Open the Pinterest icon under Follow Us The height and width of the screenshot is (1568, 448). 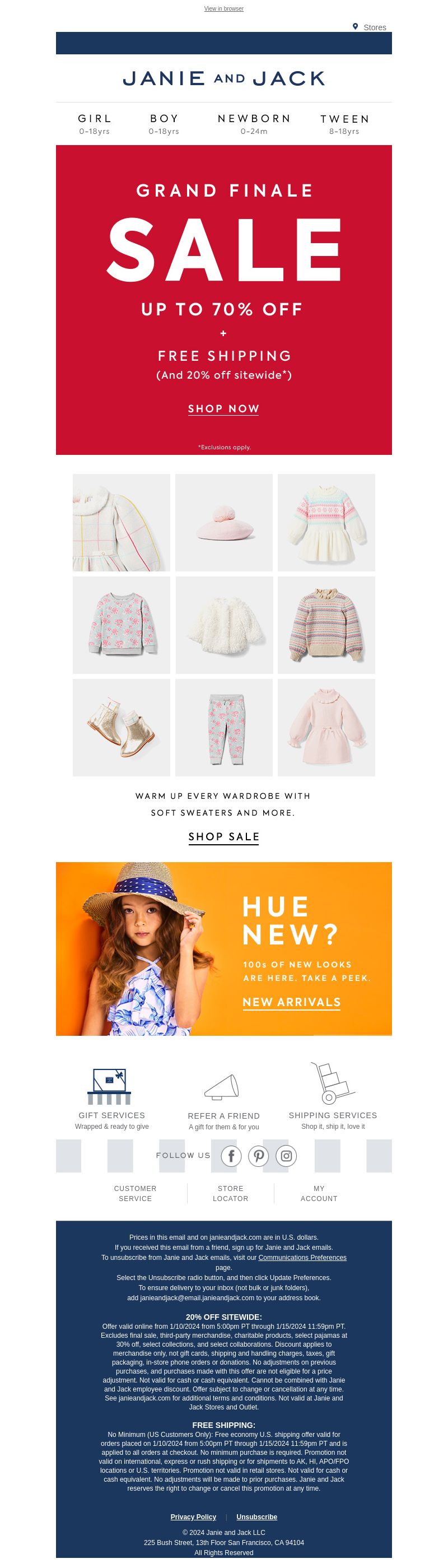(259, 1156)
